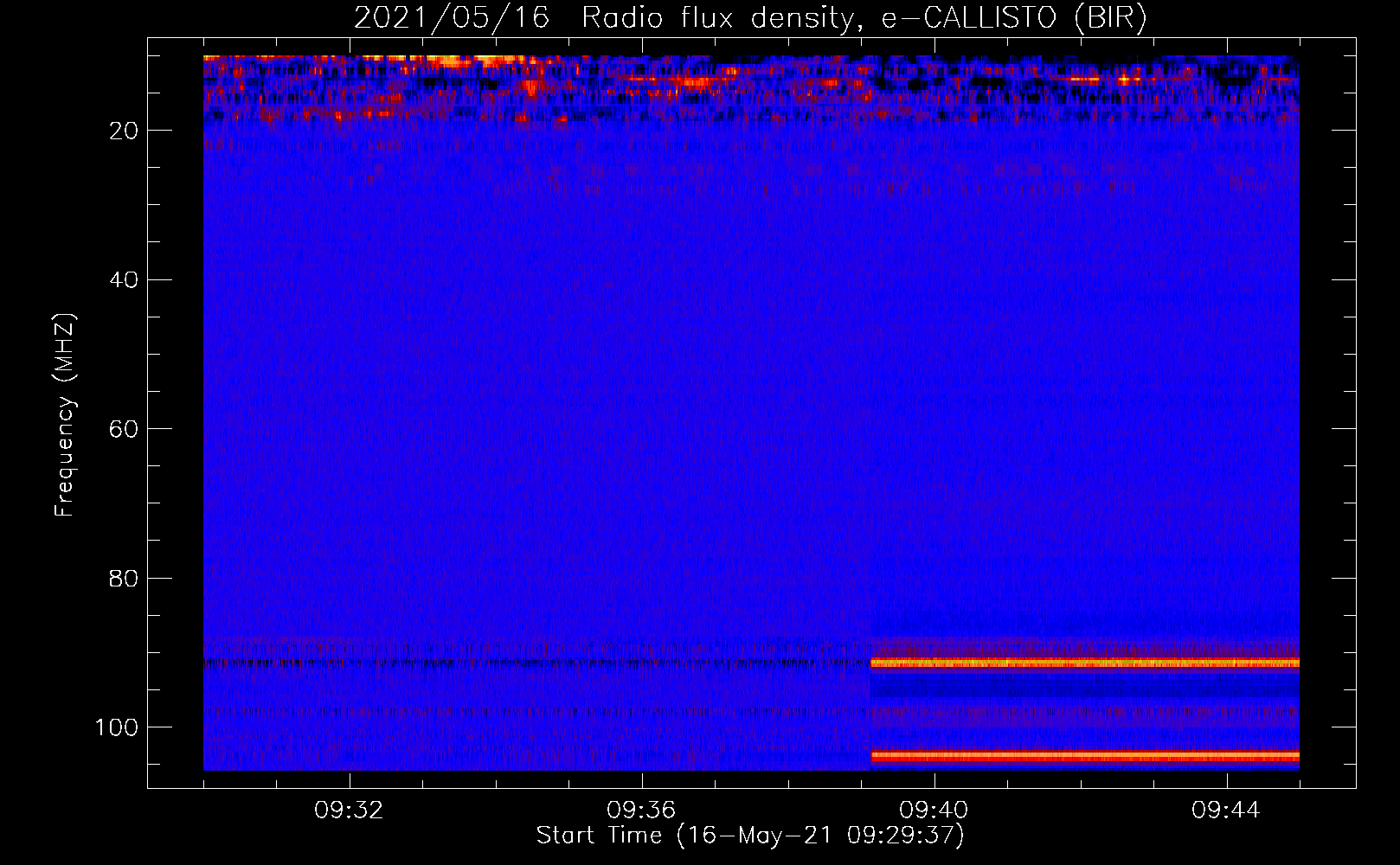Screen dimensions: 1400x865
Task: Click the bright yellow emission band near 91 MHz
Action: tap(1084, 663)
